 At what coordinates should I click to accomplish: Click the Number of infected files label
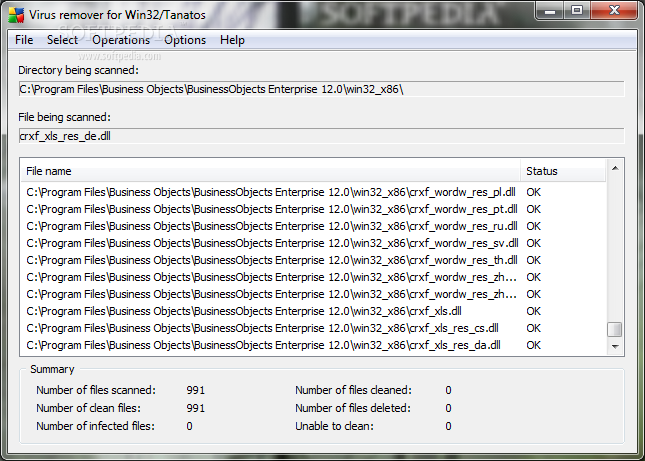pyautogui.click(x=95, y=426)
